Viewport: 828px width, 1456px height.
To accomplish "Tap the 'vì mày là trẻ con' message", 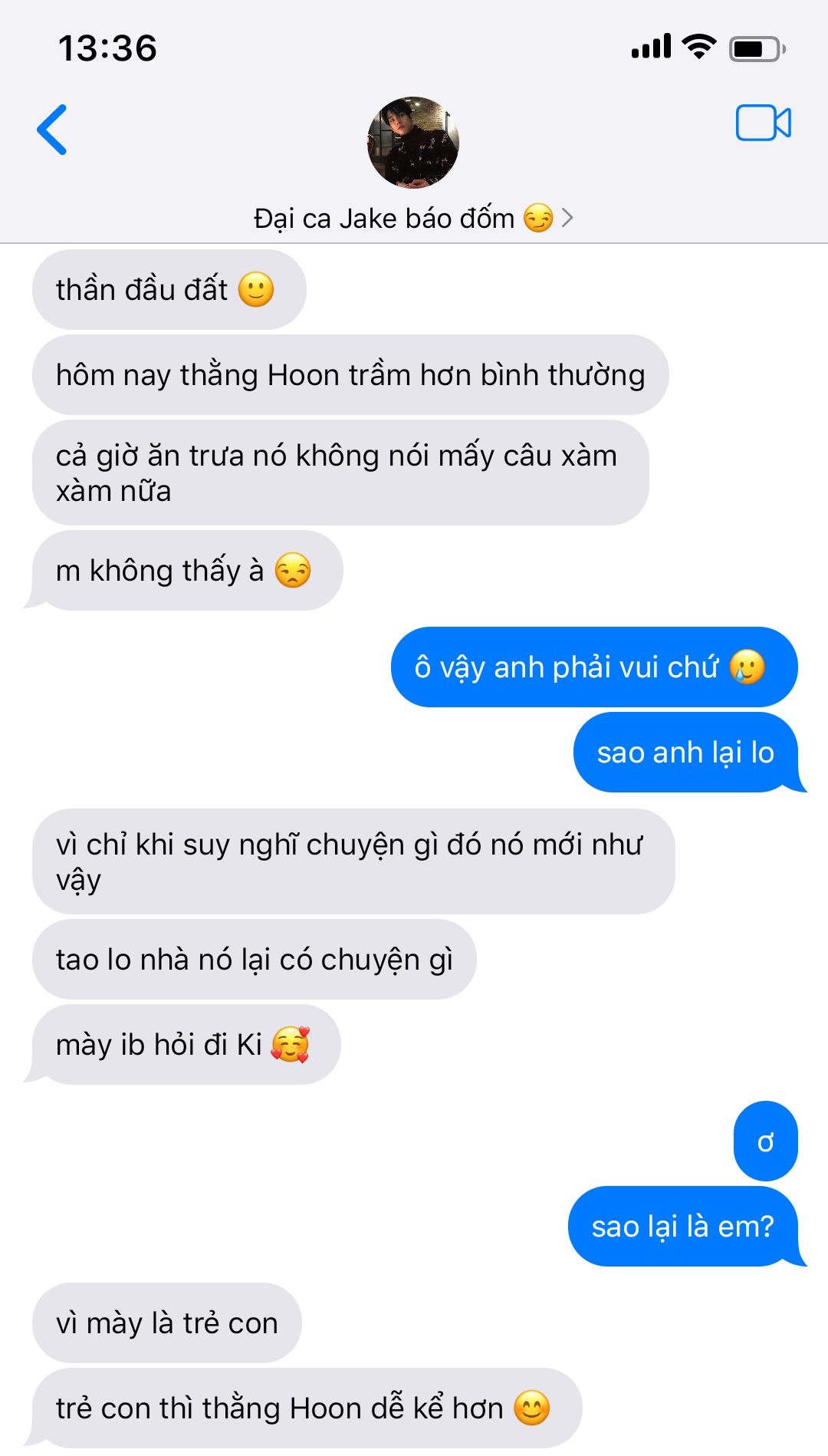I will [167, 1323].
